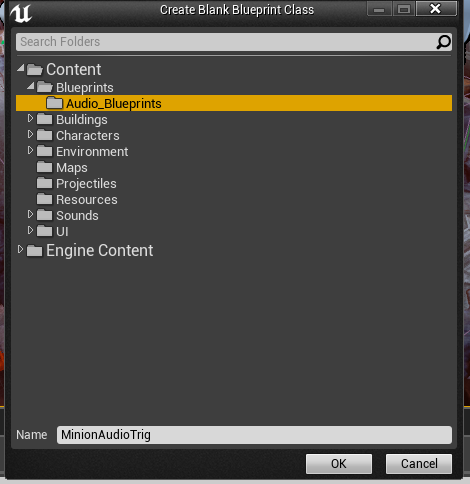
Task: Expand the Environment folder arrow
Action: coord(30,150)
